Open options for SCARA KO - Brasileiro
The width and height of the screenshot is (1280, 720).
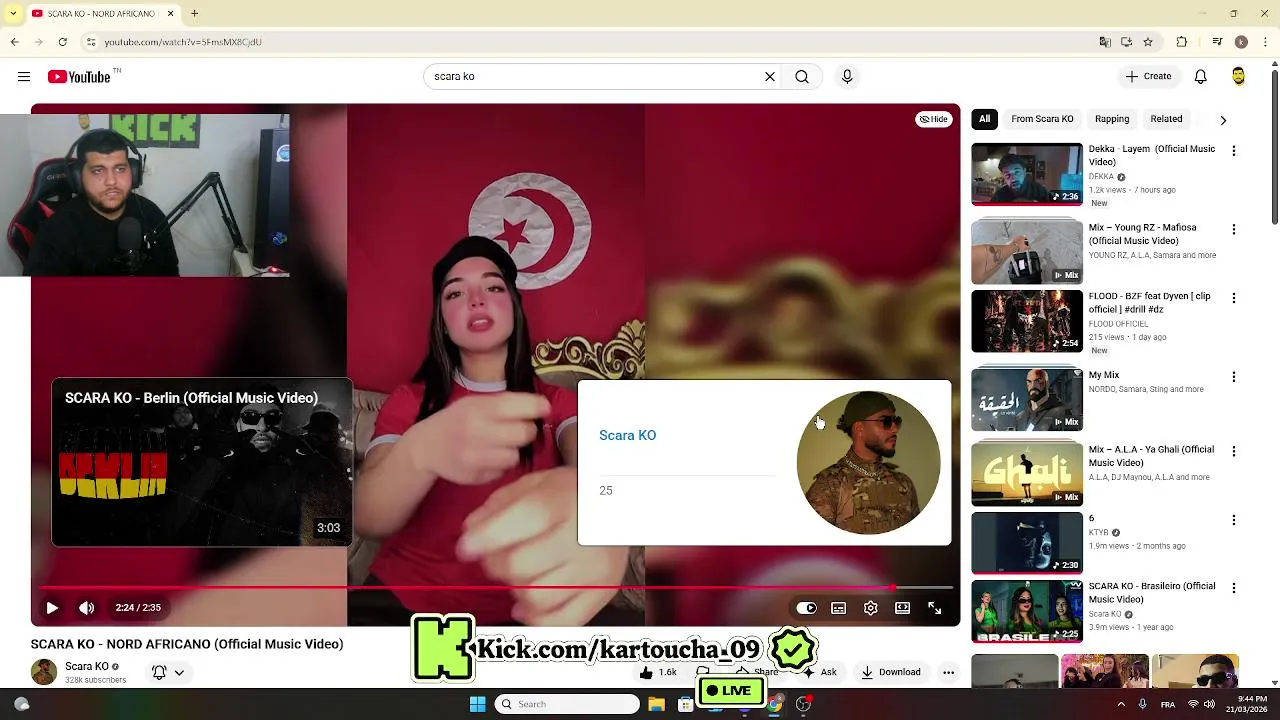click(1234, 588)
